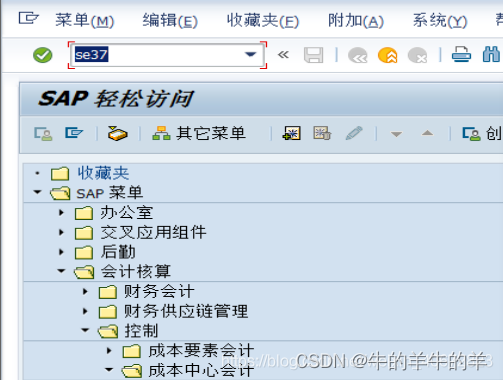Open the command field history dropdown
The height and width of the screenshot is (380, 503).
click(x=250, y=54)
